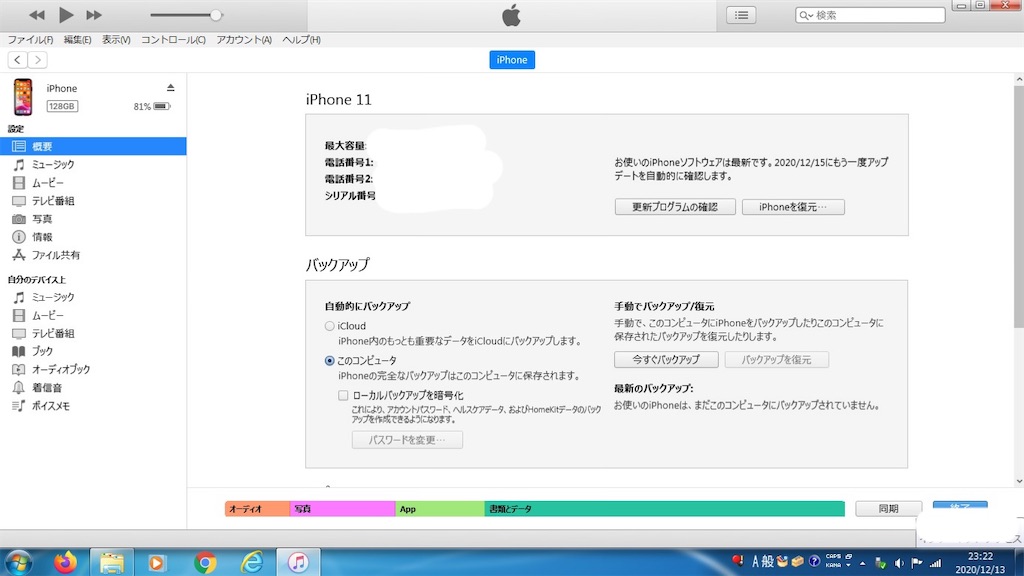Click iTunes icon in the taskbar
This screenshot has width=1024, height=576.
pyautogui.click(x=298, y=562)
